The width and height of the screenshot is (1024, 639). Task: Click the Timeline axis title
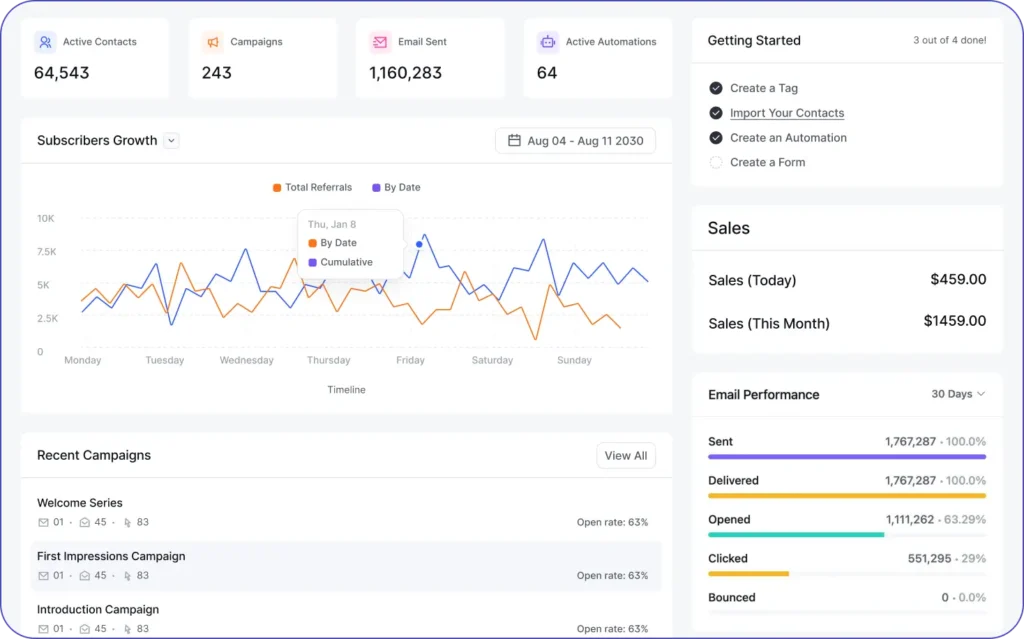click(x=346, y=390)
